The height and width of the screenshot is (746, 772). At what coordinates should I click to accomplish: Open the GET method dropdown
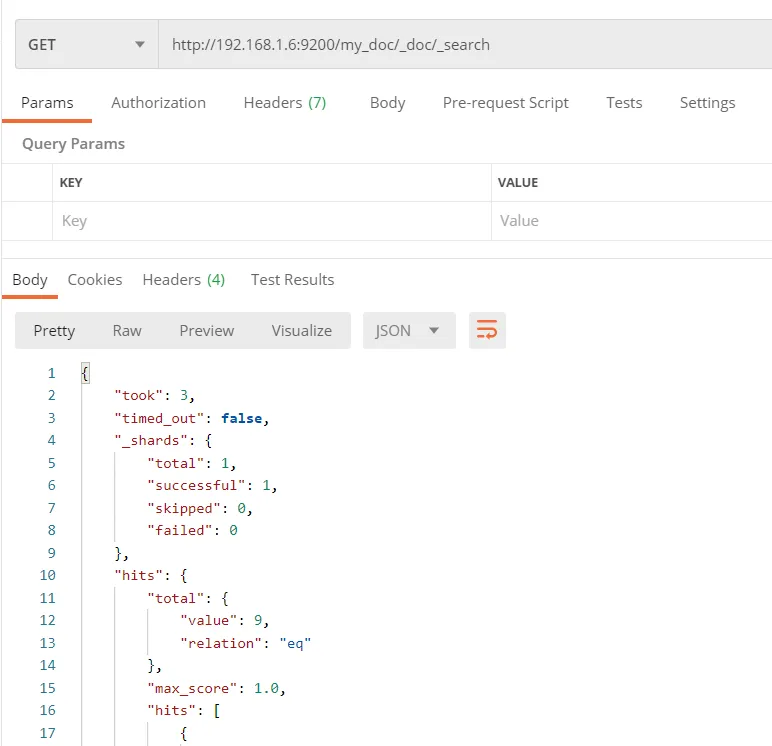86,45
